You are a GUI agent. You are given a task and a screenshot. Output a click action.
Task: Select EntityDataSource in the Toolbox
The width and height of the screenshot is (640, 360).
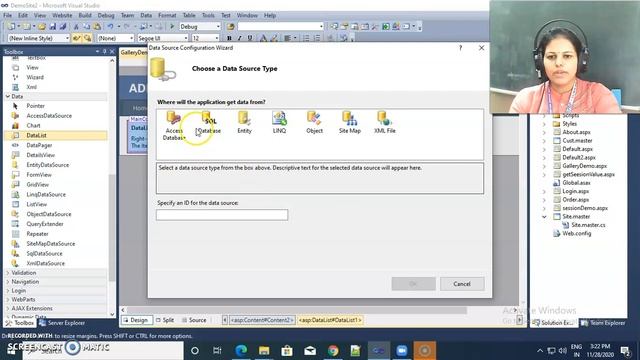tap(48, 165)
